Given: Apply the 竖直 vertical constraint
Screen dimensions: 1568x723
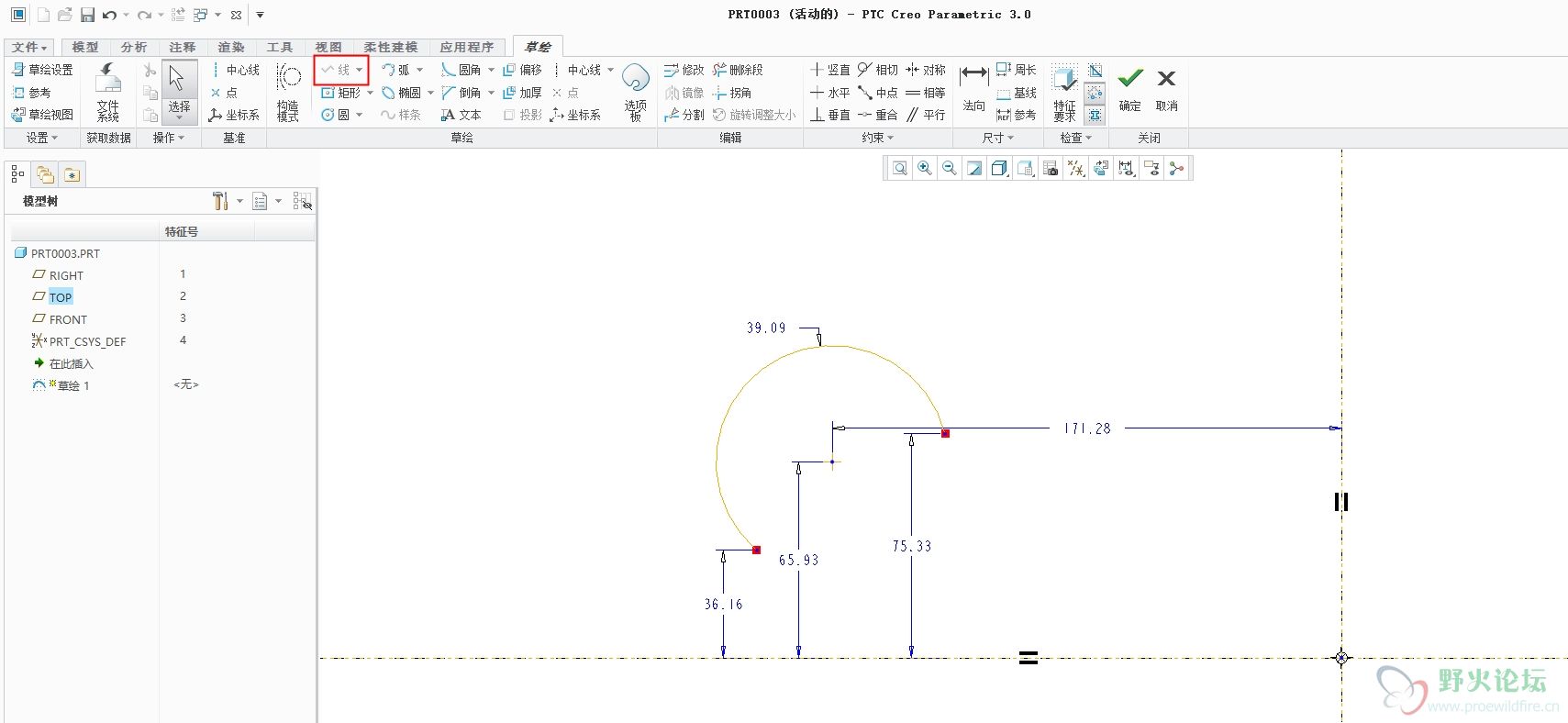Looking at the screenshot, I should pyautogui.click(x=830, y=70).
